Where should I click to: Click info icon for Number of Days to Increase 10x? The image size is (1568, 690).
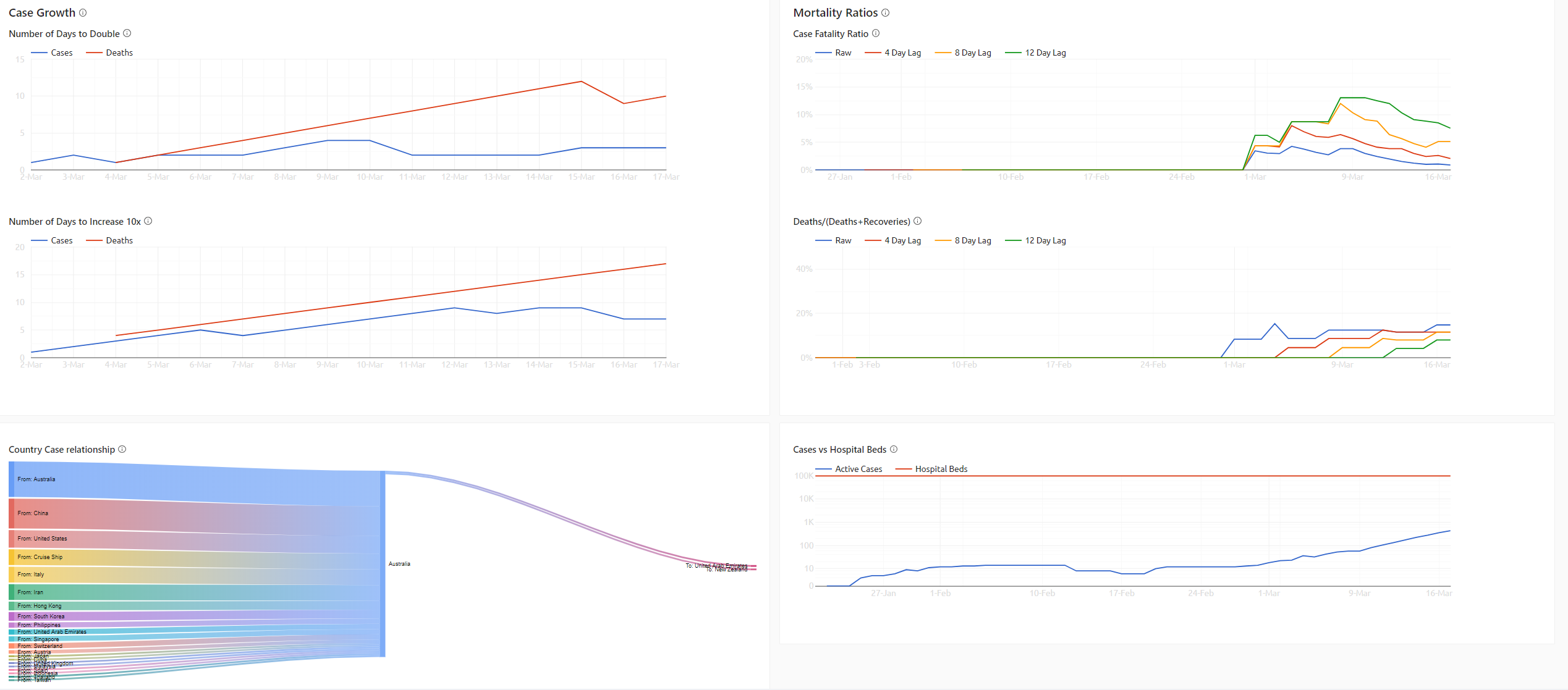(148, 221)
